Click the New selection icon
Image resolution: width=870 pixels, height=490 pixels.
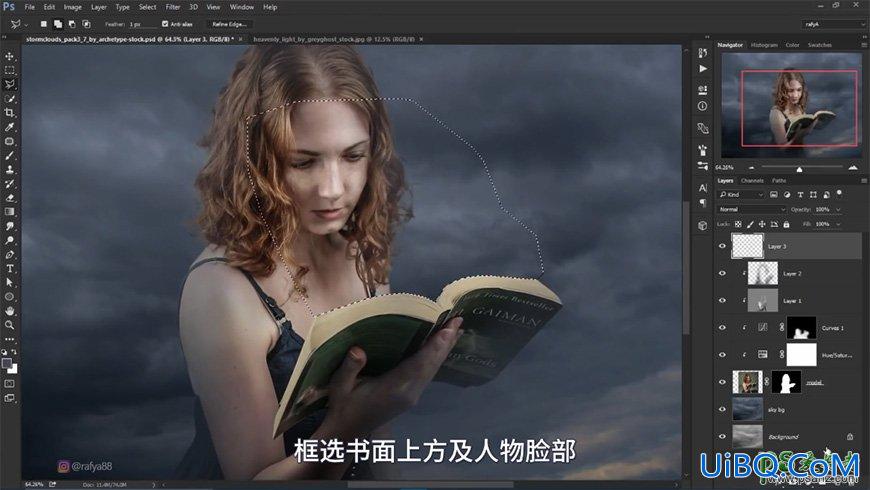point(43,24)
